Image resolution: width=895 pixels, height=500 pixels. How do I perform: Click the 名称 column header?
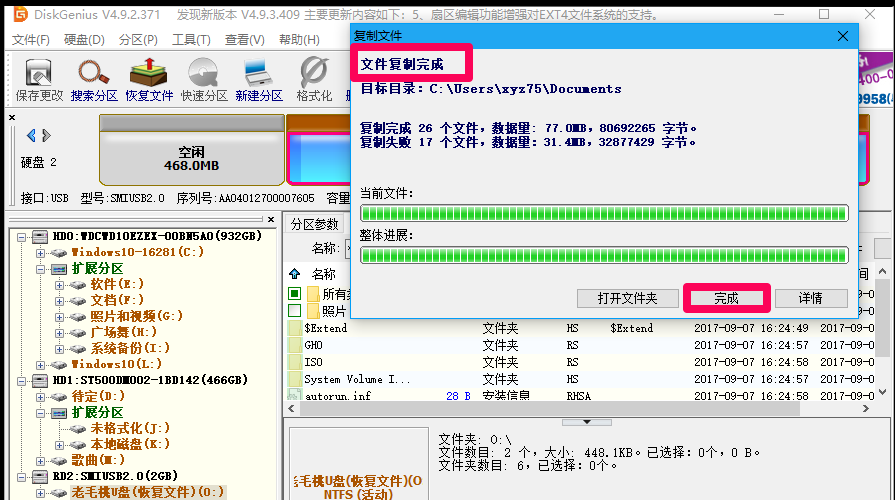pos(324,274)
